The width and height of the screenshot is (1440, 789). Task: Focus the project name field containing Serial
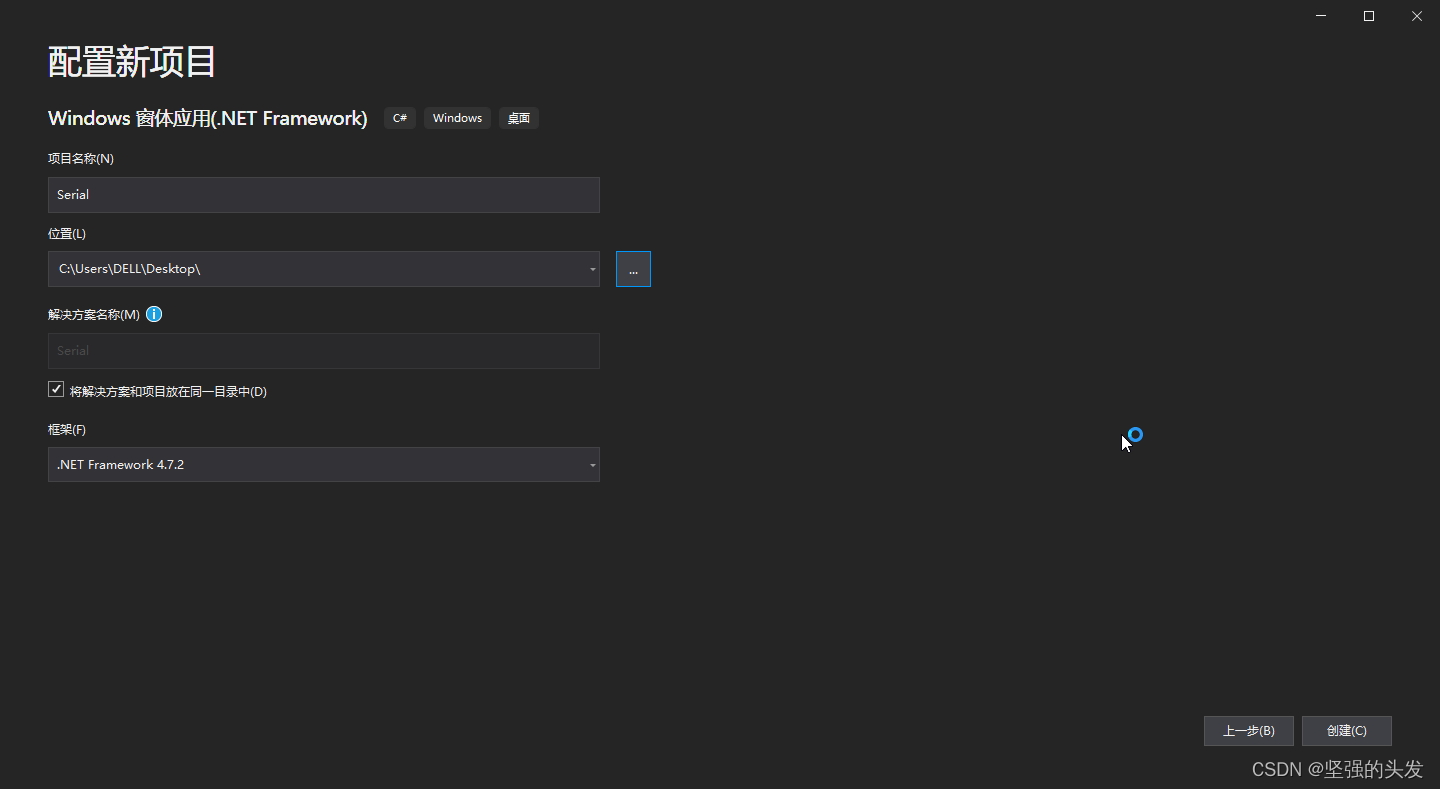click(x=324, y=195)
